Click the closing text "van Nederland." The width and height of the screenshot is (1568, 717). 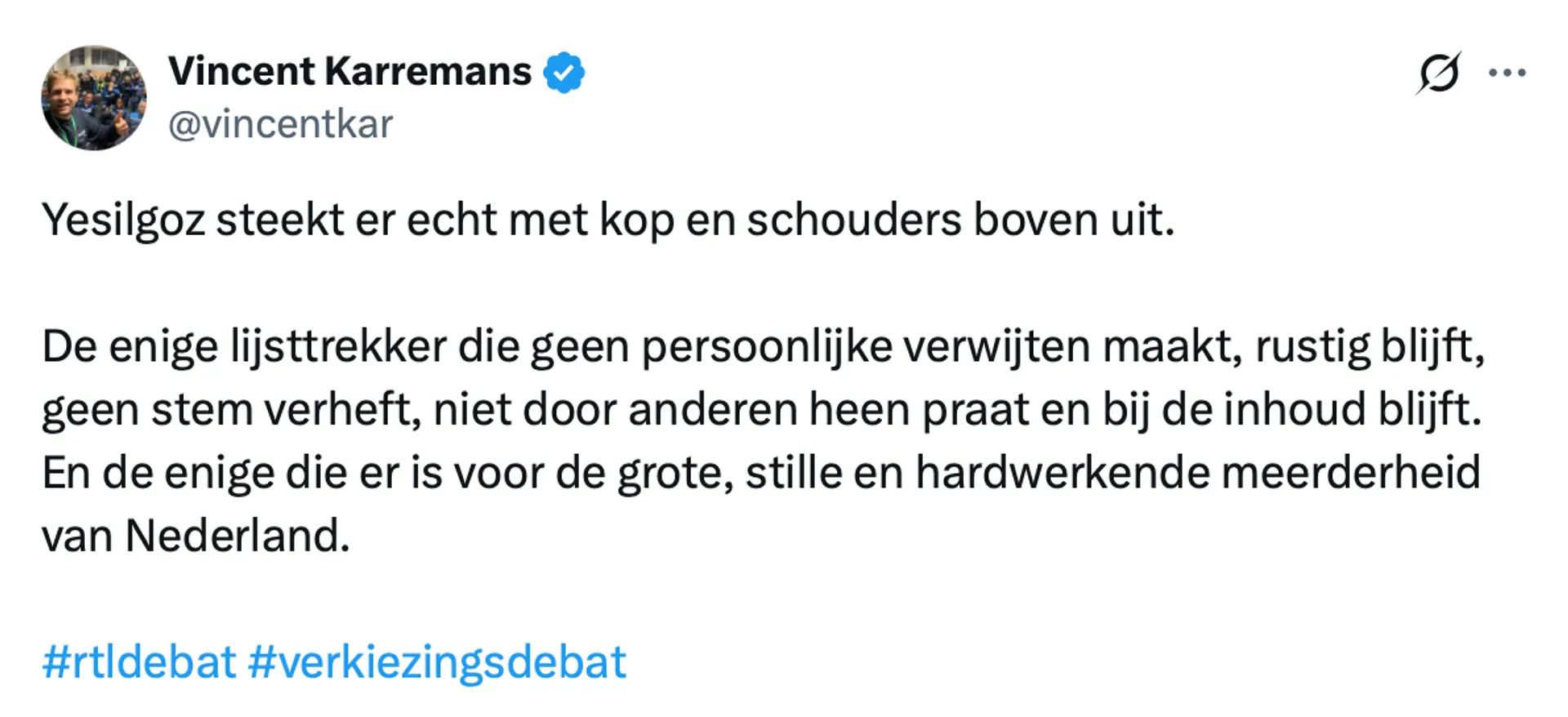coord(196,537)
